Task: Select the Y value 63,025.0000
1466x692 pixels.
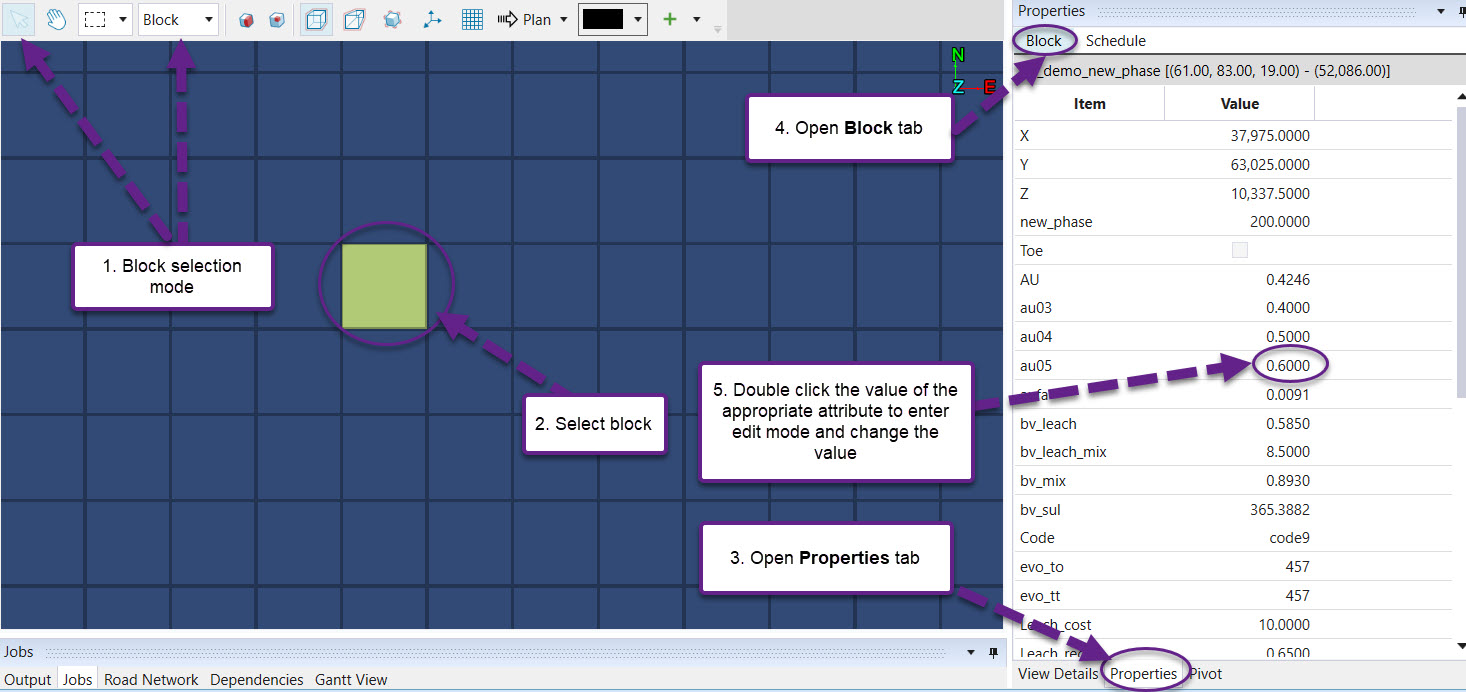Action: [x=1270, y=165]
